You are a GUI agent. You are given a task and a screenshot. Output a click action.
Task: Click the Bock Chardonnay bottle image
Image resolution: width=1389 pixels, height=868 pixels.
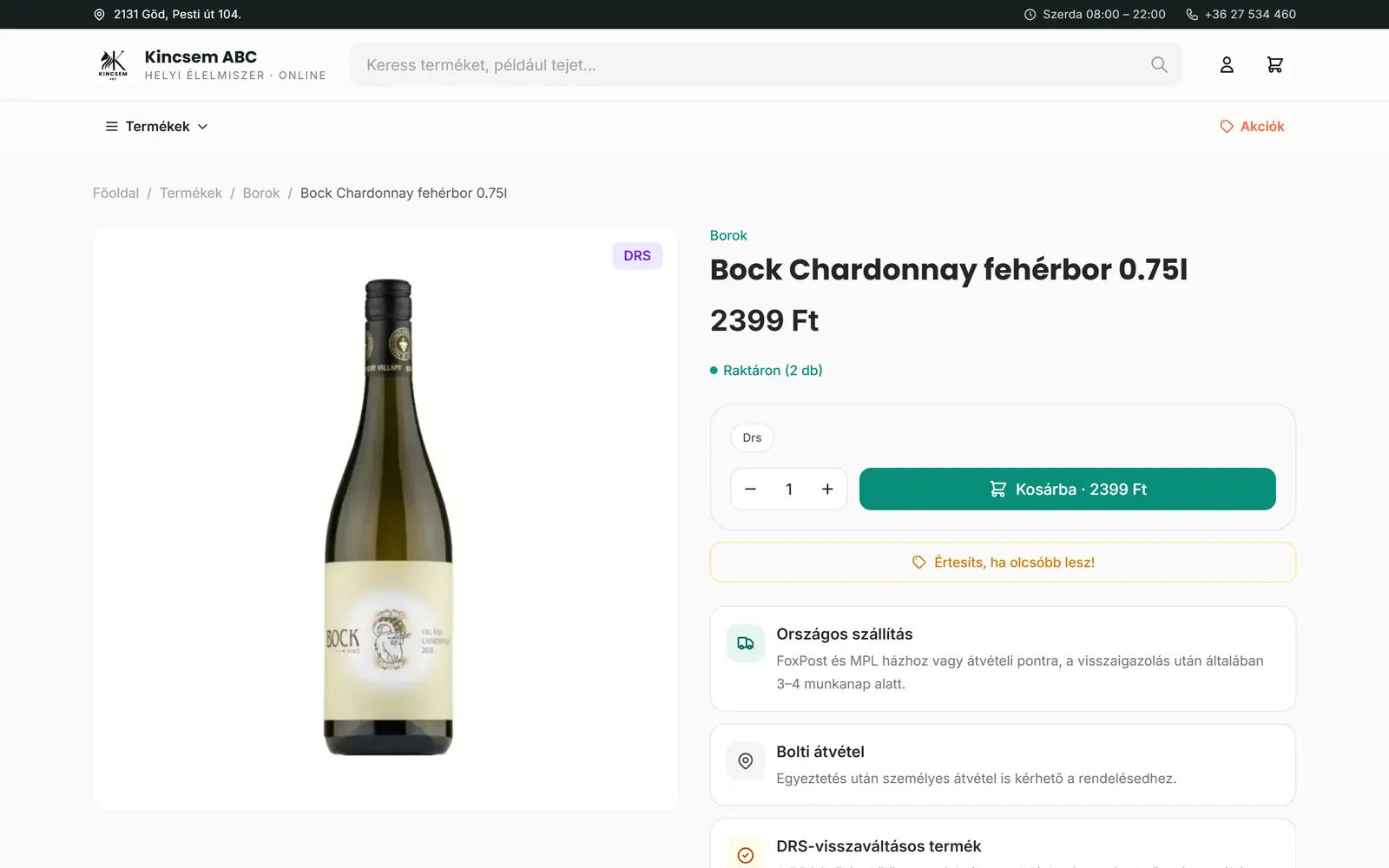click(x=388, y=518)
